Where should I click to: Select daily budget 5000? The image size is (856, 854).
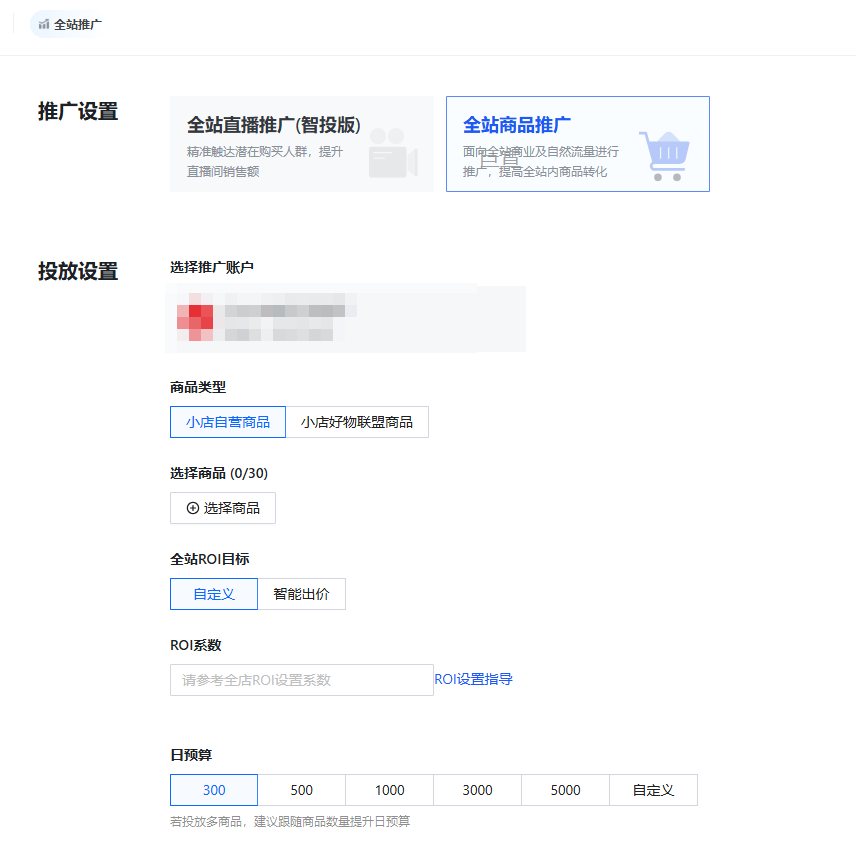coord(566,790)
